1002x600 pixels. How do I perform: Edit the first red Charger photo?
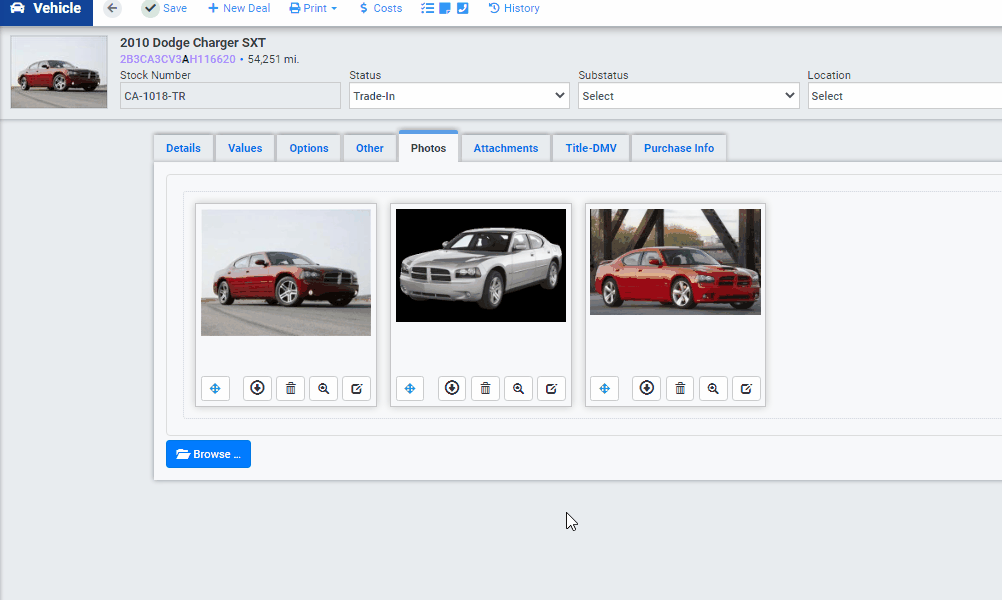[x=357, y=388]
